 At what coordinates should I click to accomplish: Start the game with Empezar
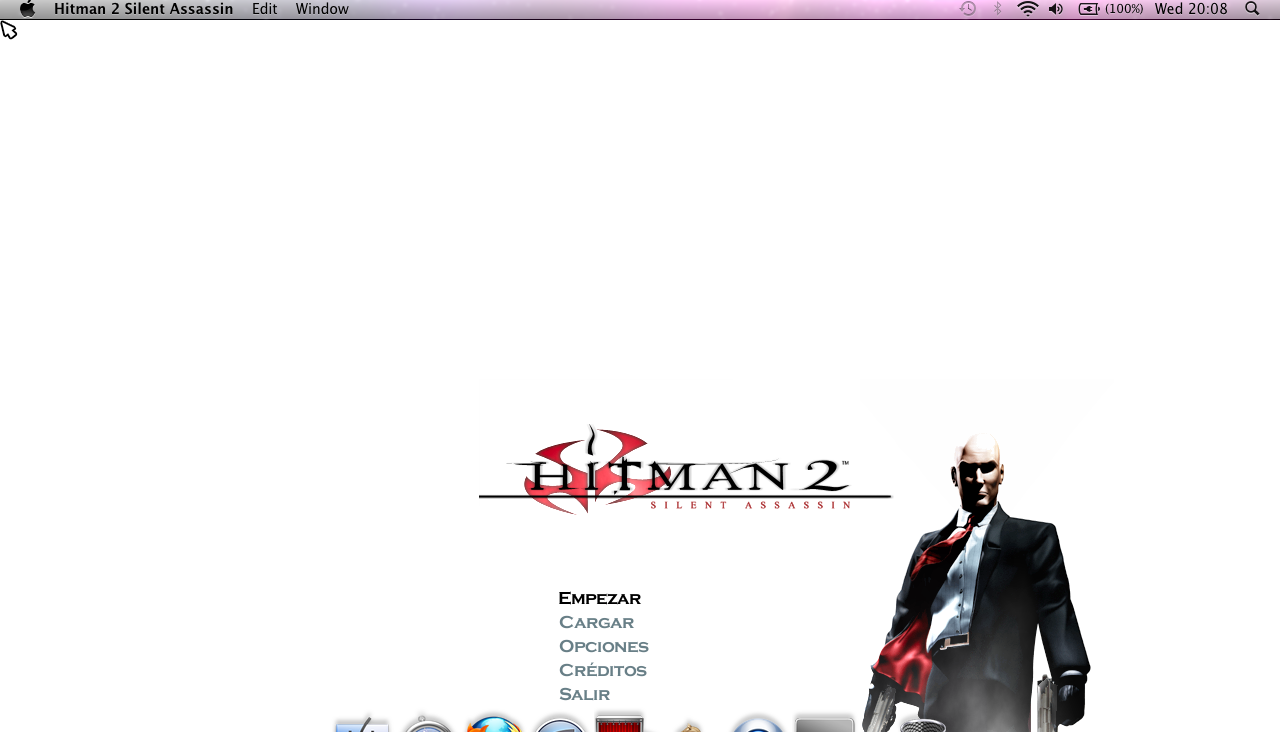pos(599,598)
